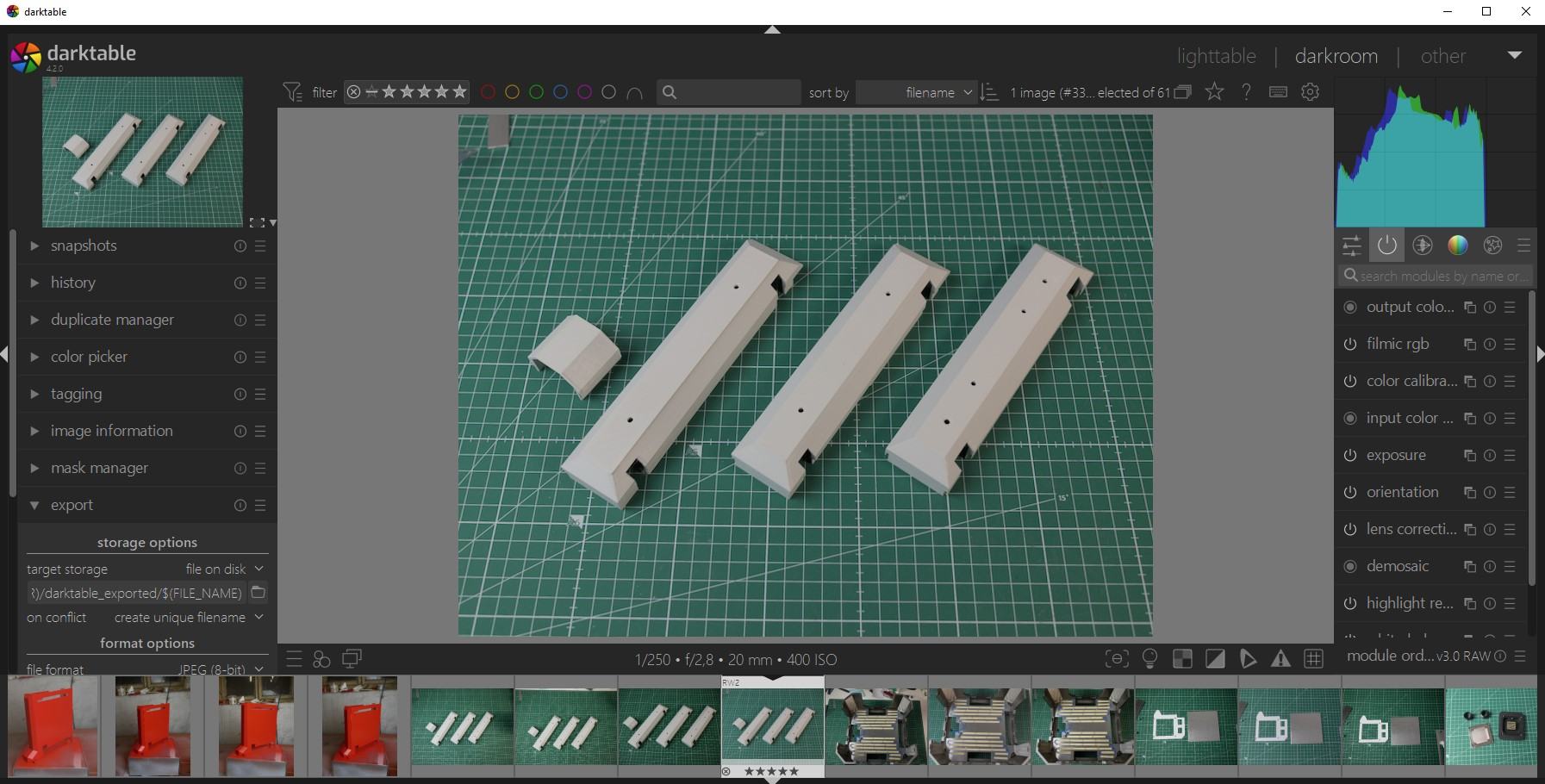This screenshot has width=1545, height=784.
Task: Reset filmic rgb module parameters
Action: pos(1490,345)
